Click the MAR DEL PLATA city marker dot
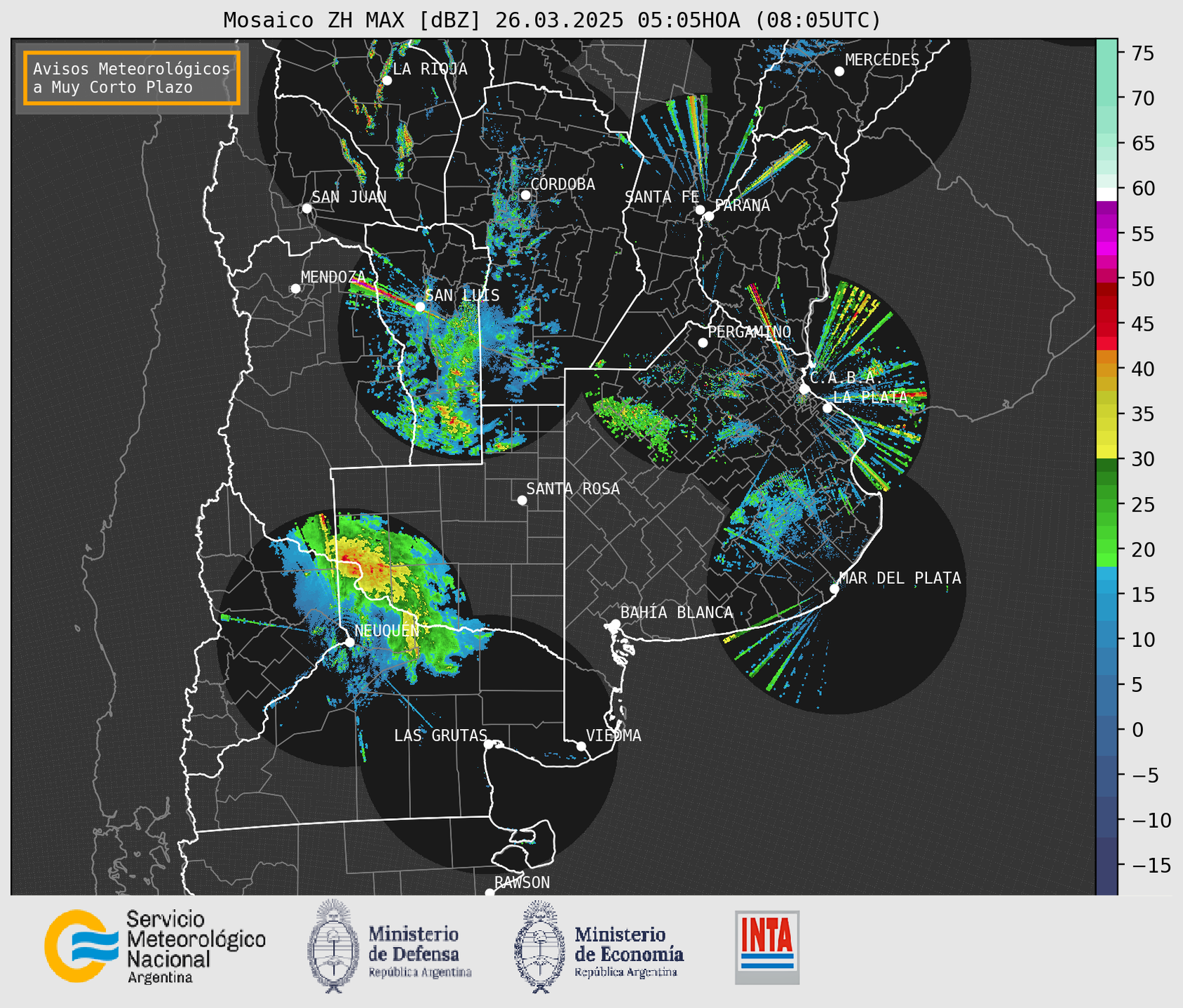The image size is (1183, 1008). pos(834,589)
